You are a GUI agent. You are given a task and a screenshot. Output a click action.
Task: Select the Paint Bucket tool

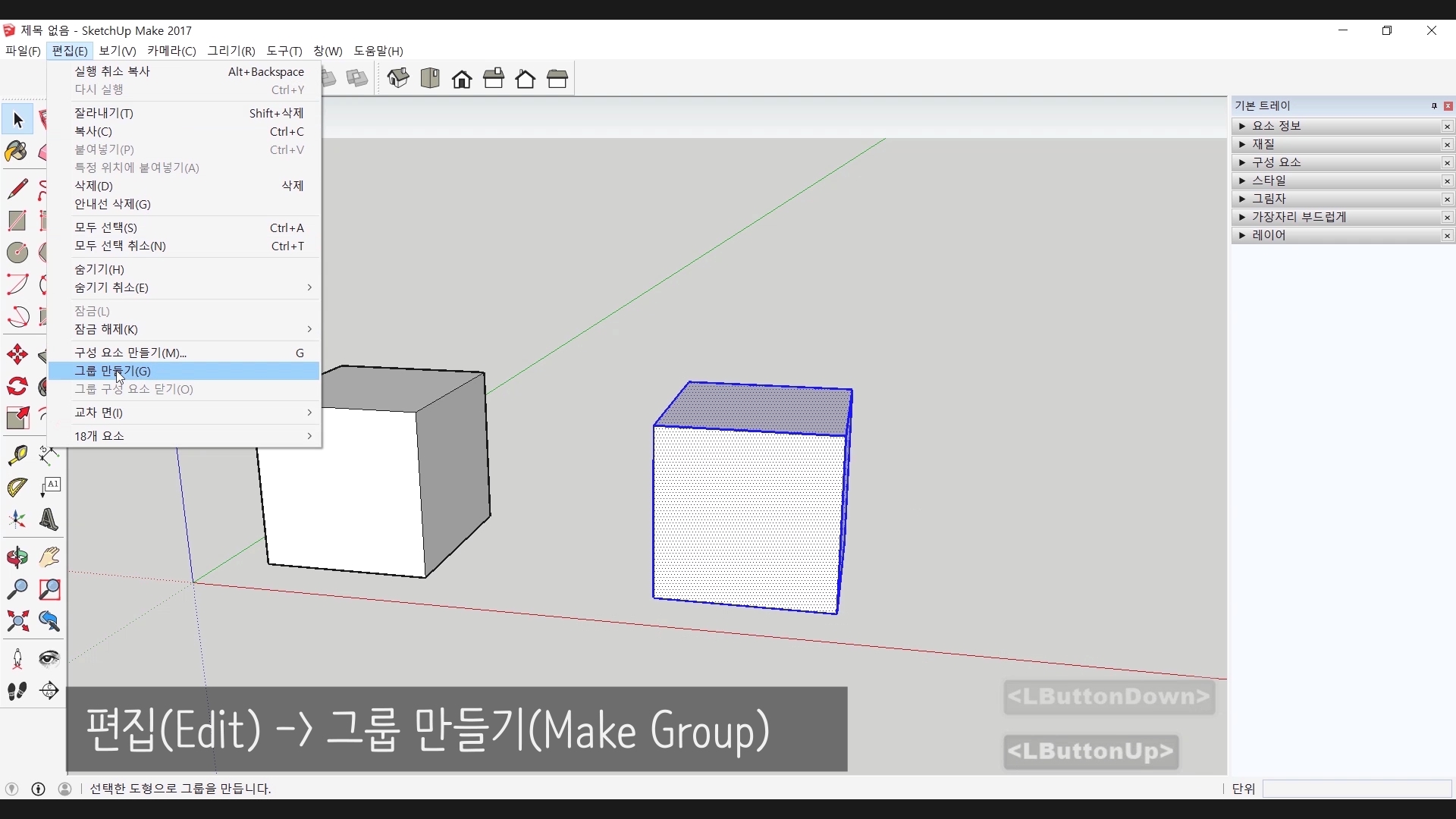coord(17,152)
